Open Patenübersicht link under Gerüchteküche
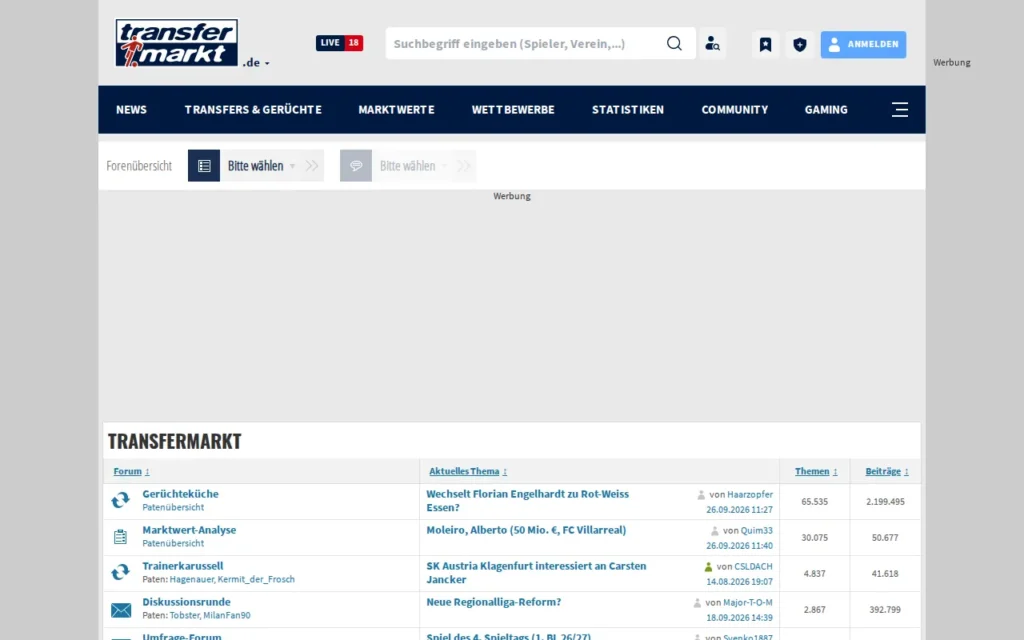The height and width of the screenshot is (640, 1024). (173, 507)
